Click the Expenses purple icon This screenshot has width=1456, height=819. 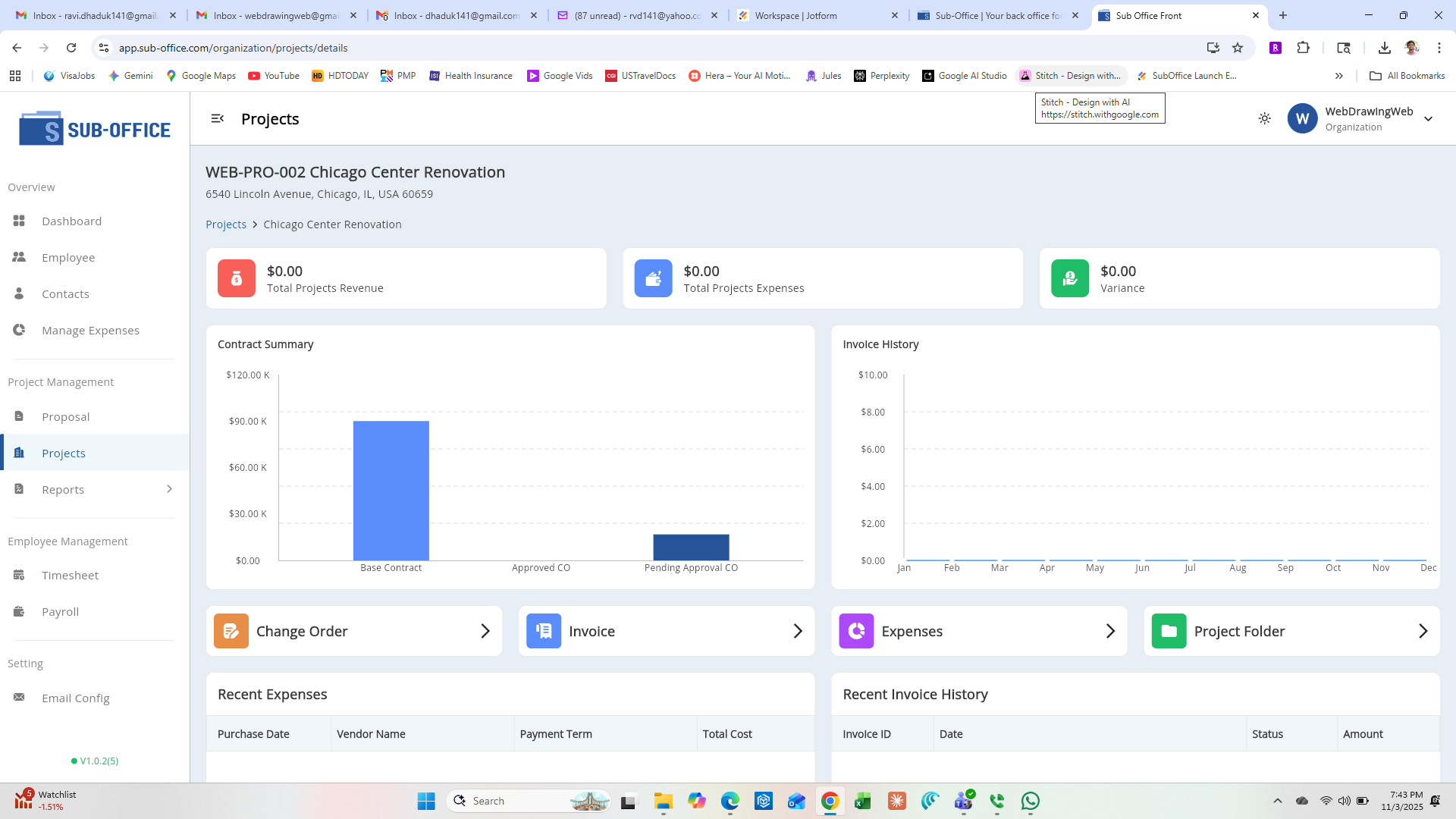[x=856, y=631]
